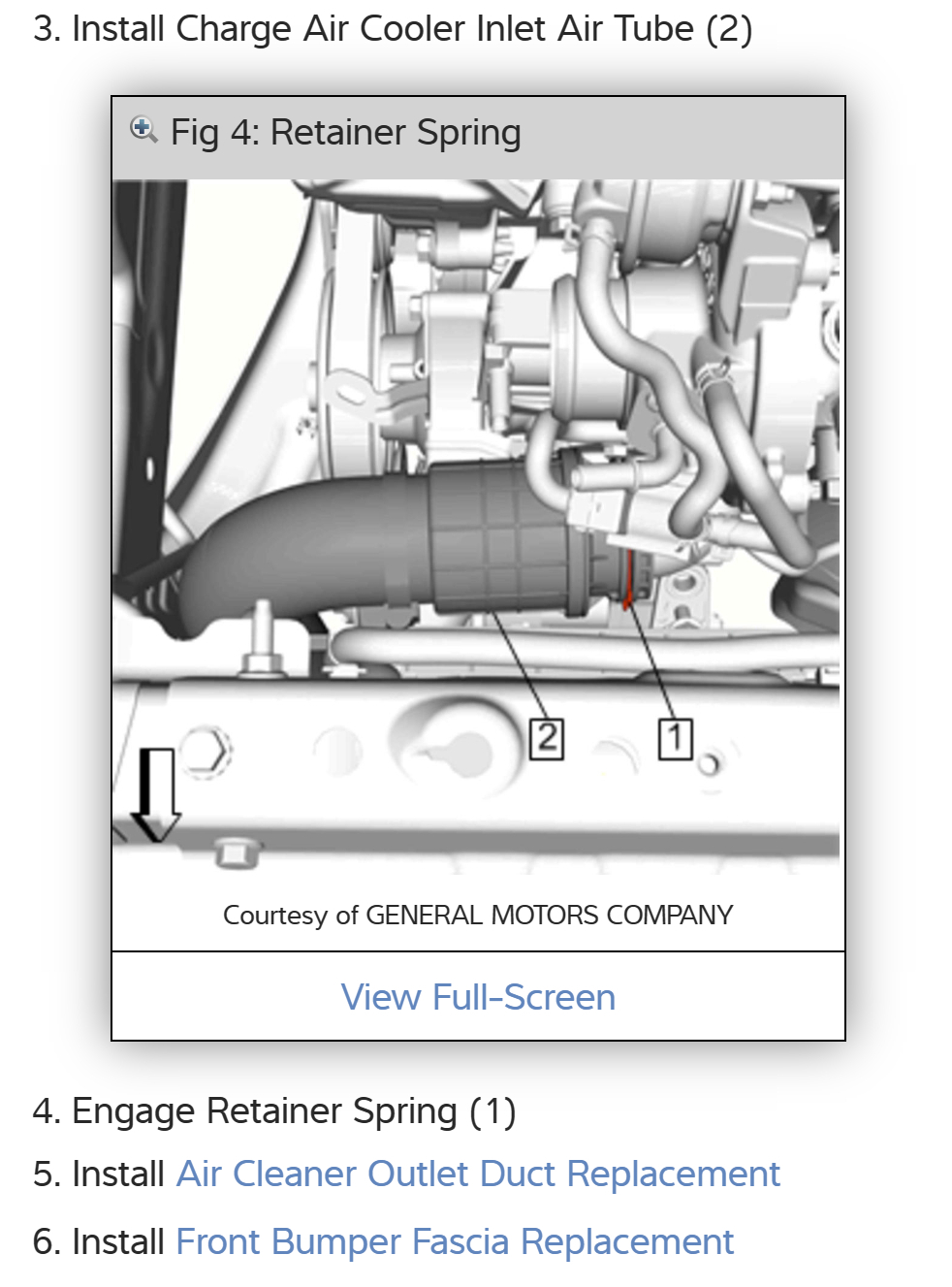Click the hexagonal nut beside the arrow
Viewport: 952px width, 1287px height.
[206, 750]
